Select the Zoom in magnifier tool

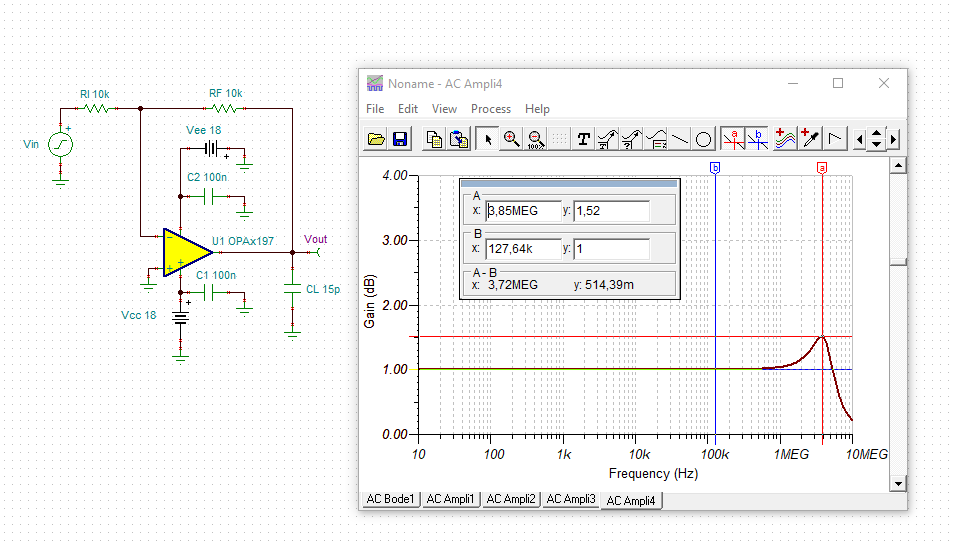(511, 139)
